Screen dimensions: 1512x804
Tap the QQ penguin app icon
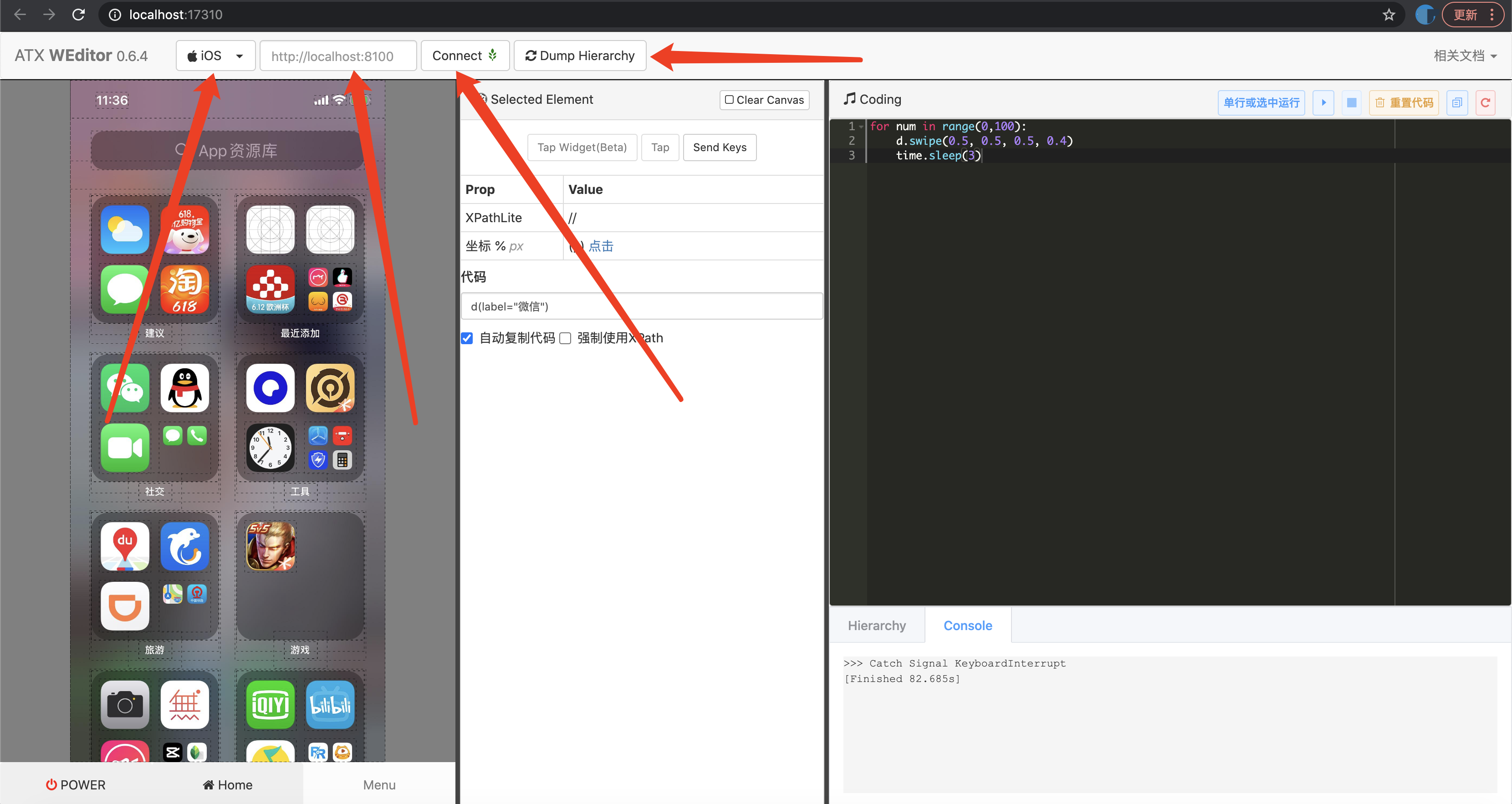pyautogui.click(x=184, y=388)
